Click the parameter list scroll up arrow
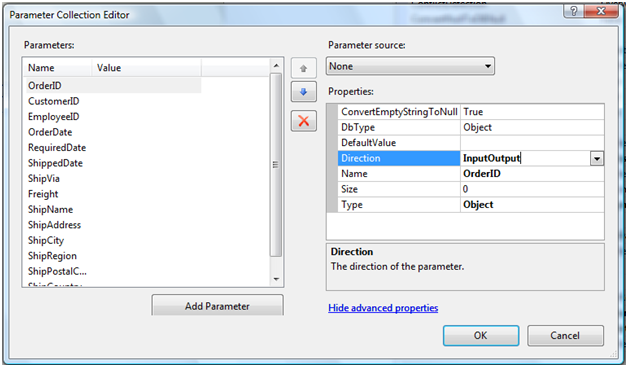Screen dimensions: 628x367 click(x=276, y=65)
